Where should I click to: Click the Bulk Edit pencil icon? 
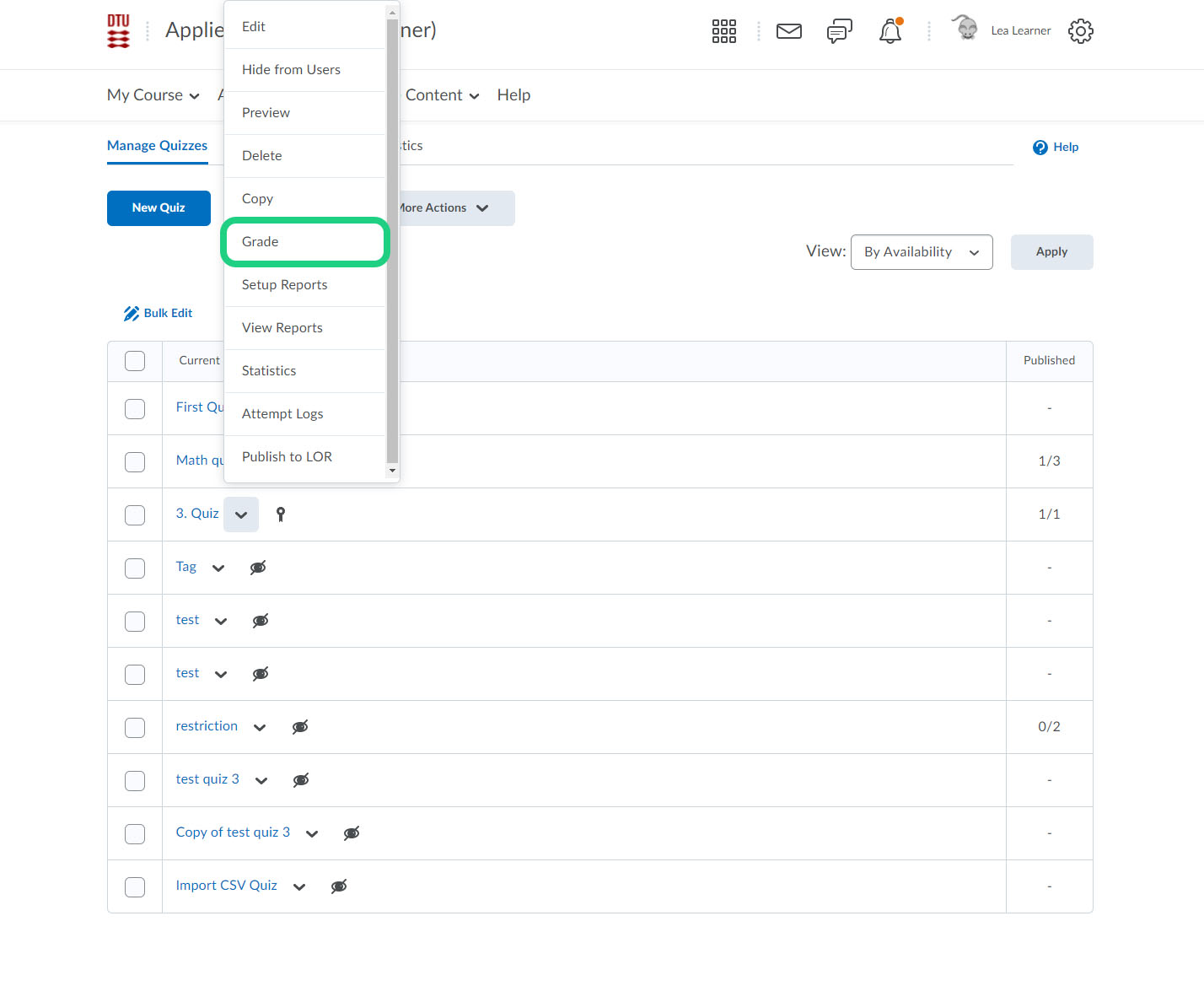[132, 313]
